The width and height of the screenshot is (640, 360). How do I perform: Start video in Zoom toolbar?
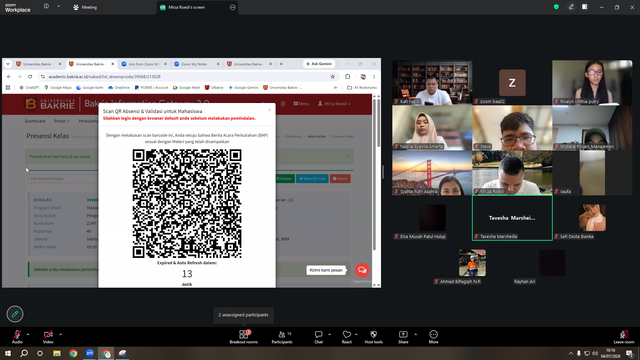(x=48, y=336)
